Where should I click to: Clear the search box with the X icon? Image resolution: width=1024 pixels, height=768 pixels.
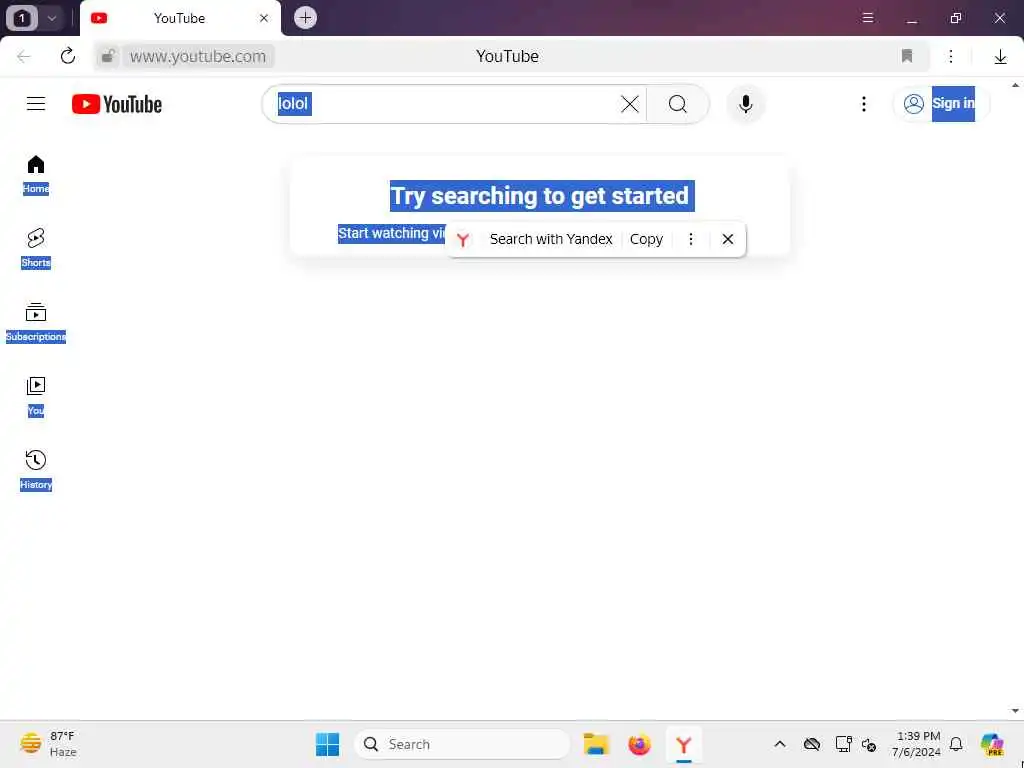tap(630, 104)
